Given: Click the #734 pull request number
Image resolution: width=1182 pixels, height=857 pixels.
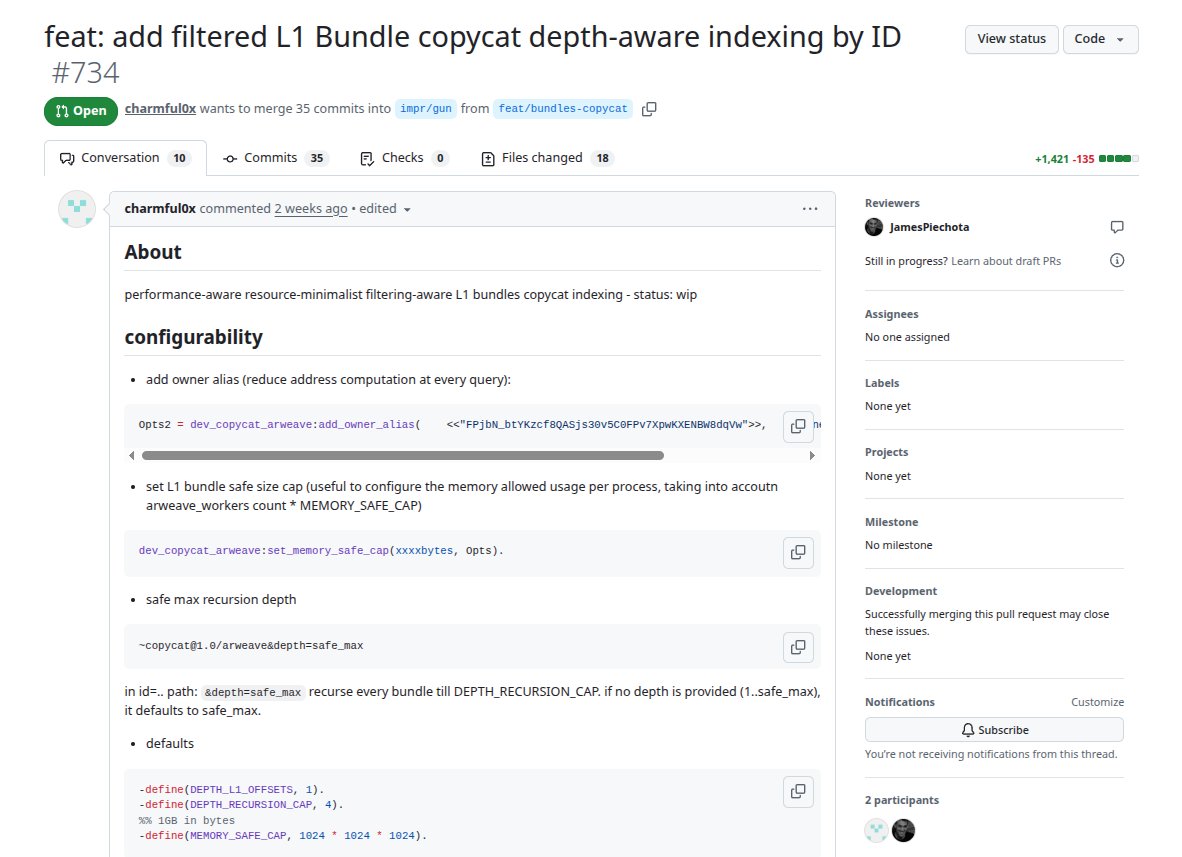Looking at the screenshot, I should (85, 73).
